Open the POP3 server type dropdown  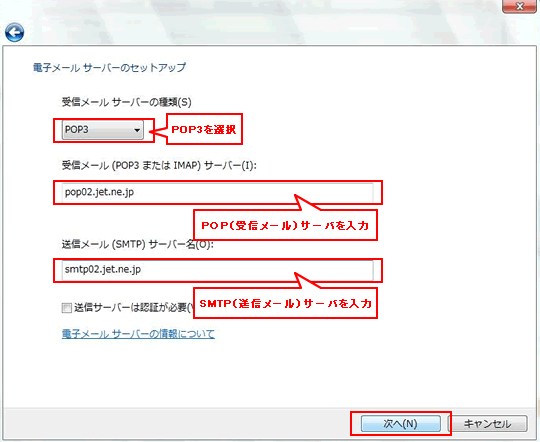pos(103,130)
